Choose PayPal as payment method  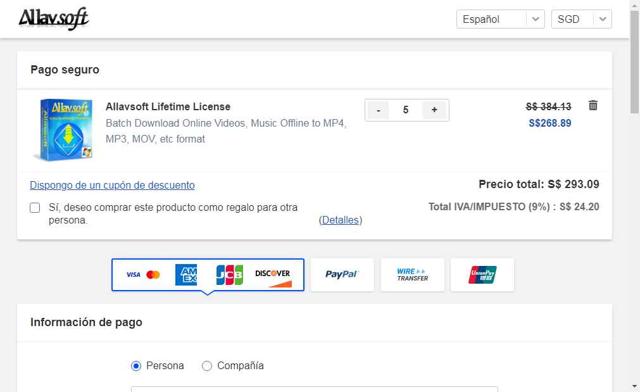(x=342, y=275)
